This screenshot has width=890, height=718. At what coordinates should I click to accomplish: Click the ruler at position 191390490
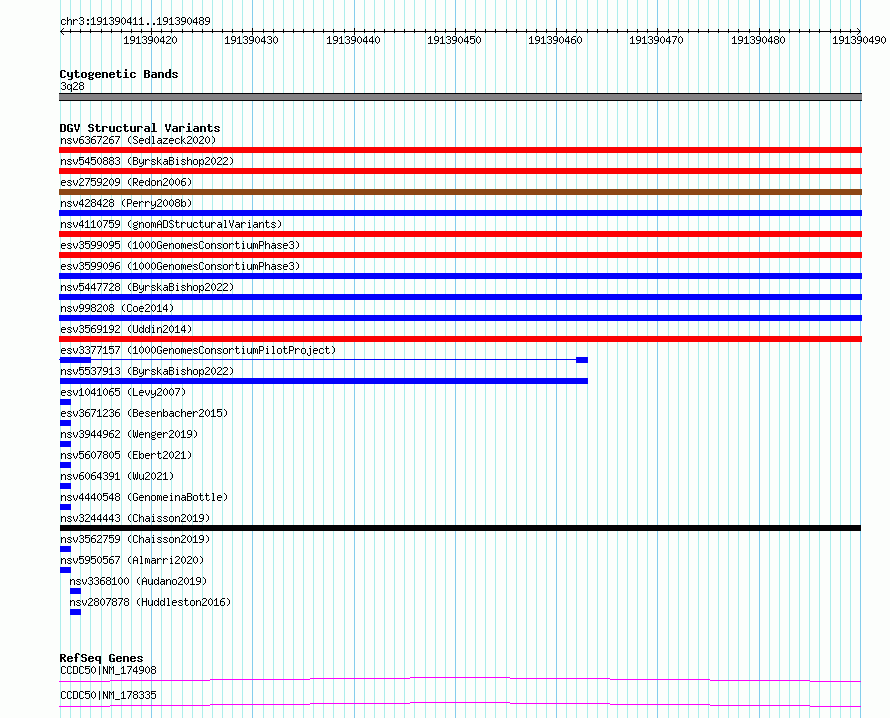click(x=859, y=40)
